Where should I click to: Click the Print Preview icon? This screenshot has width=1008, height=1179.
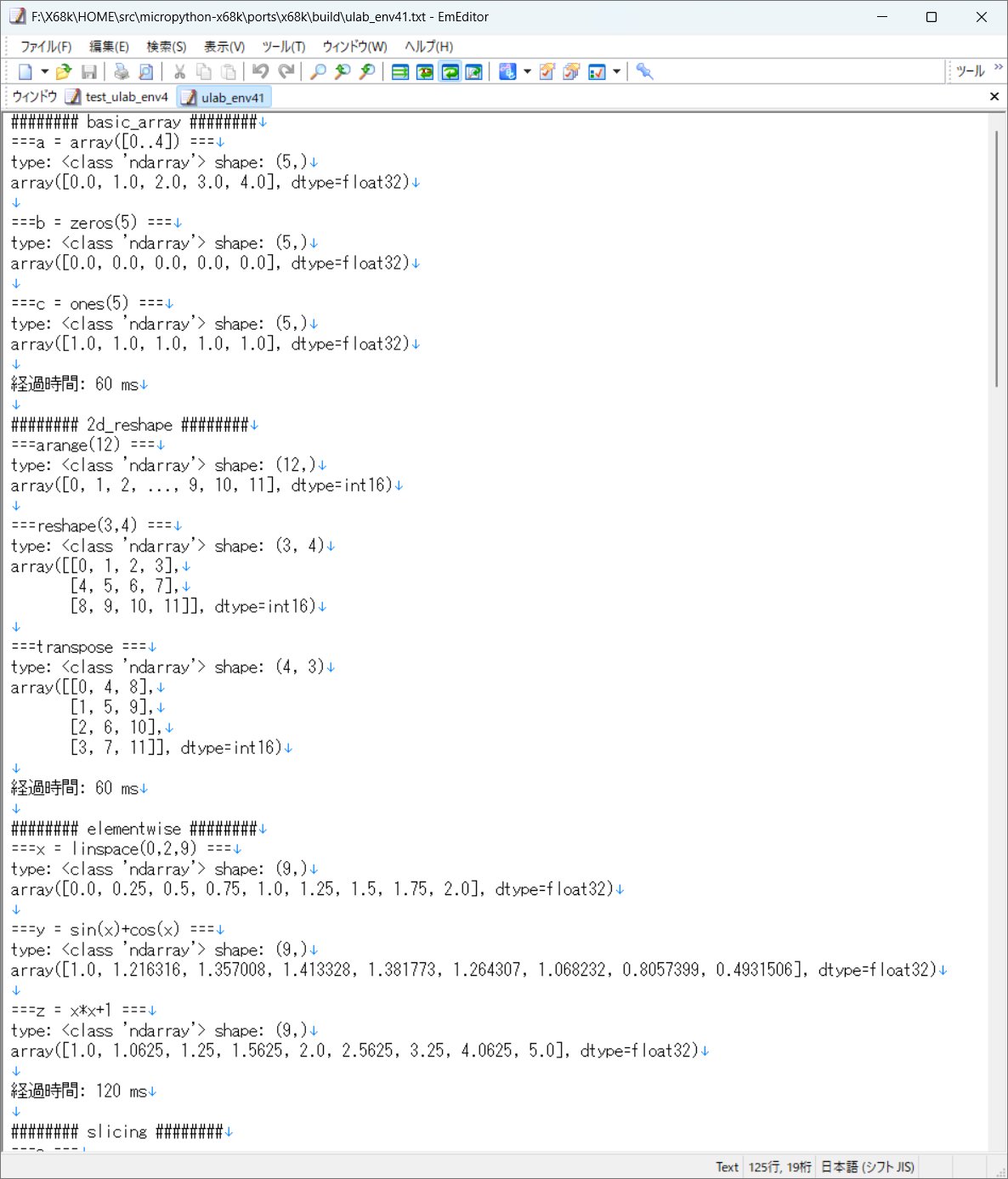coord(146,72)
